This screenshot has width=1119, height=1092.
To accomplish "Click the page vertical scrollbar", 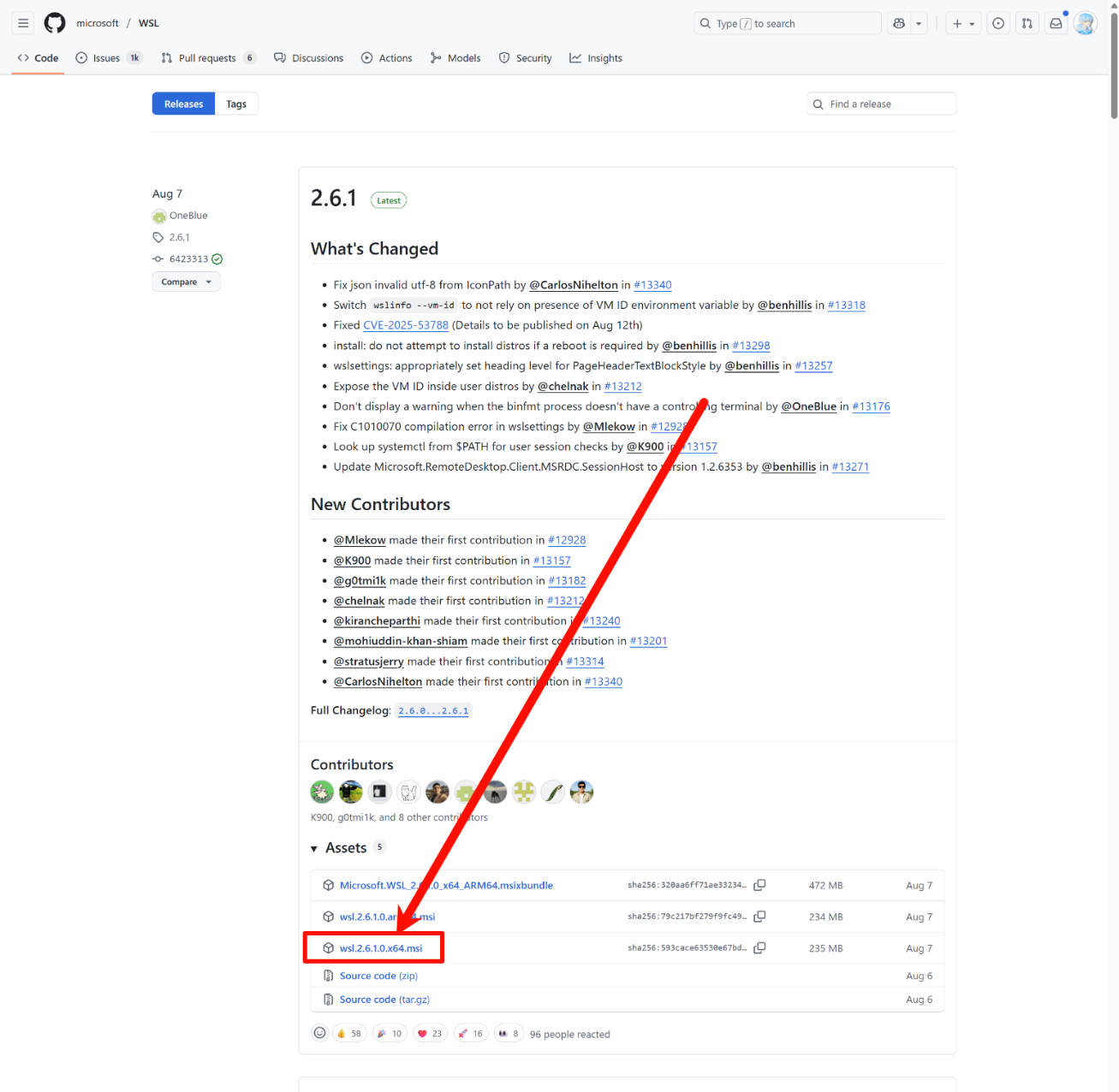I will [x=1113, y=64].
